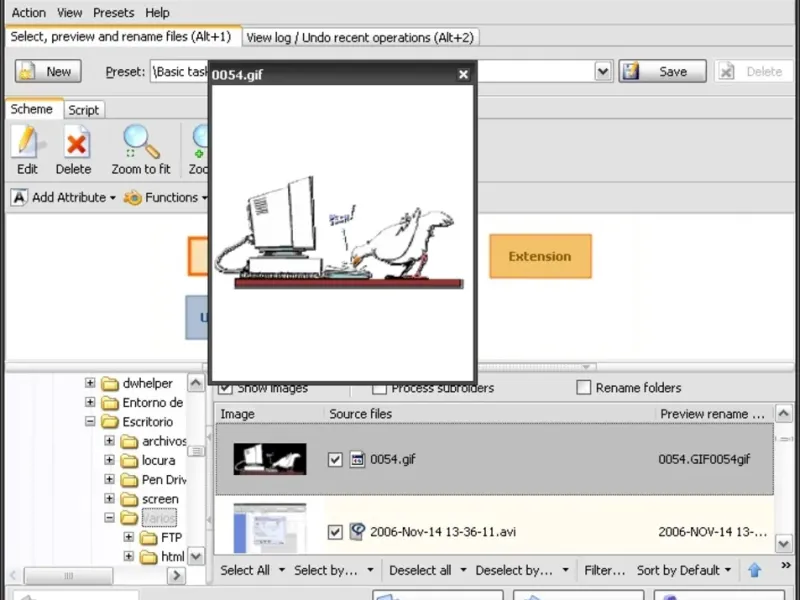Click folder tree scroll up arrow
Image resolution: width=800 pixels, height=600 pixels.
click(x=196, y=383)
